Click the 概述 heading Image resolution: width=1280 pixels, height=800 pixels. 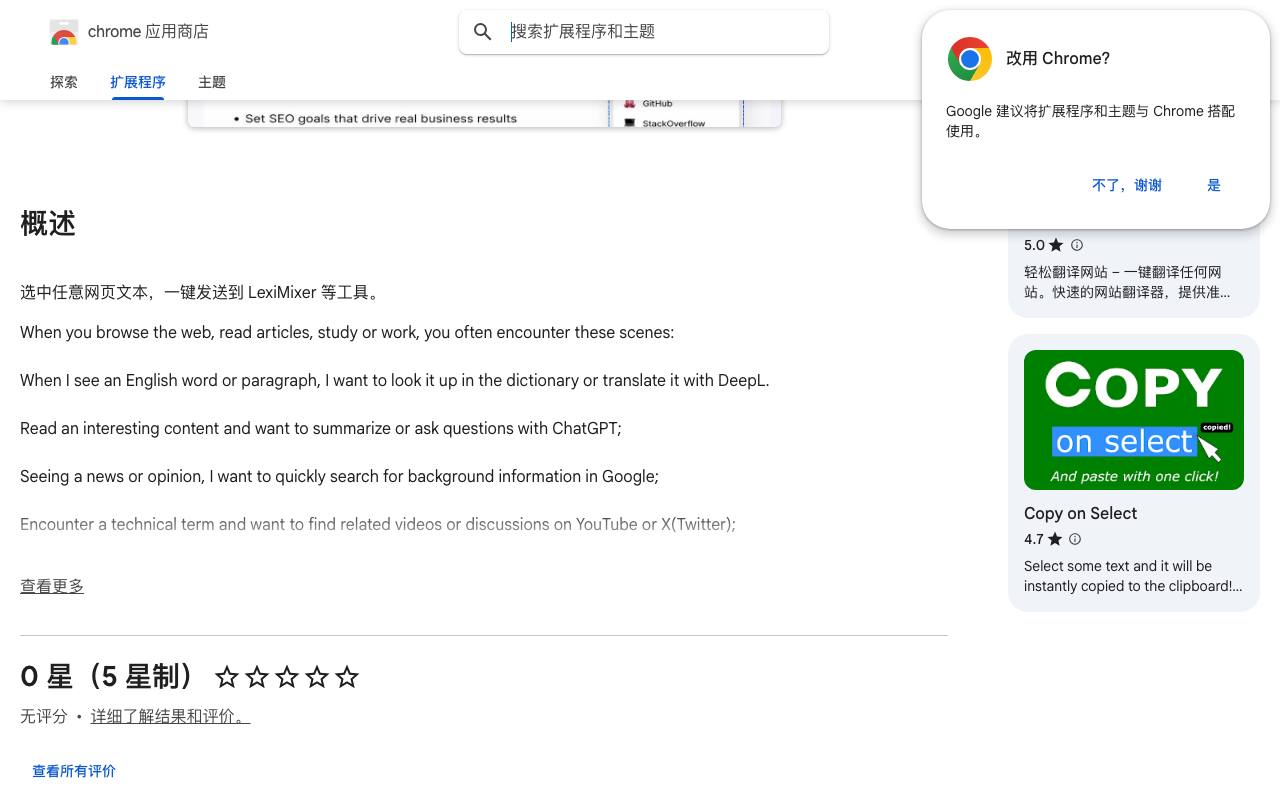coord(48,223)
